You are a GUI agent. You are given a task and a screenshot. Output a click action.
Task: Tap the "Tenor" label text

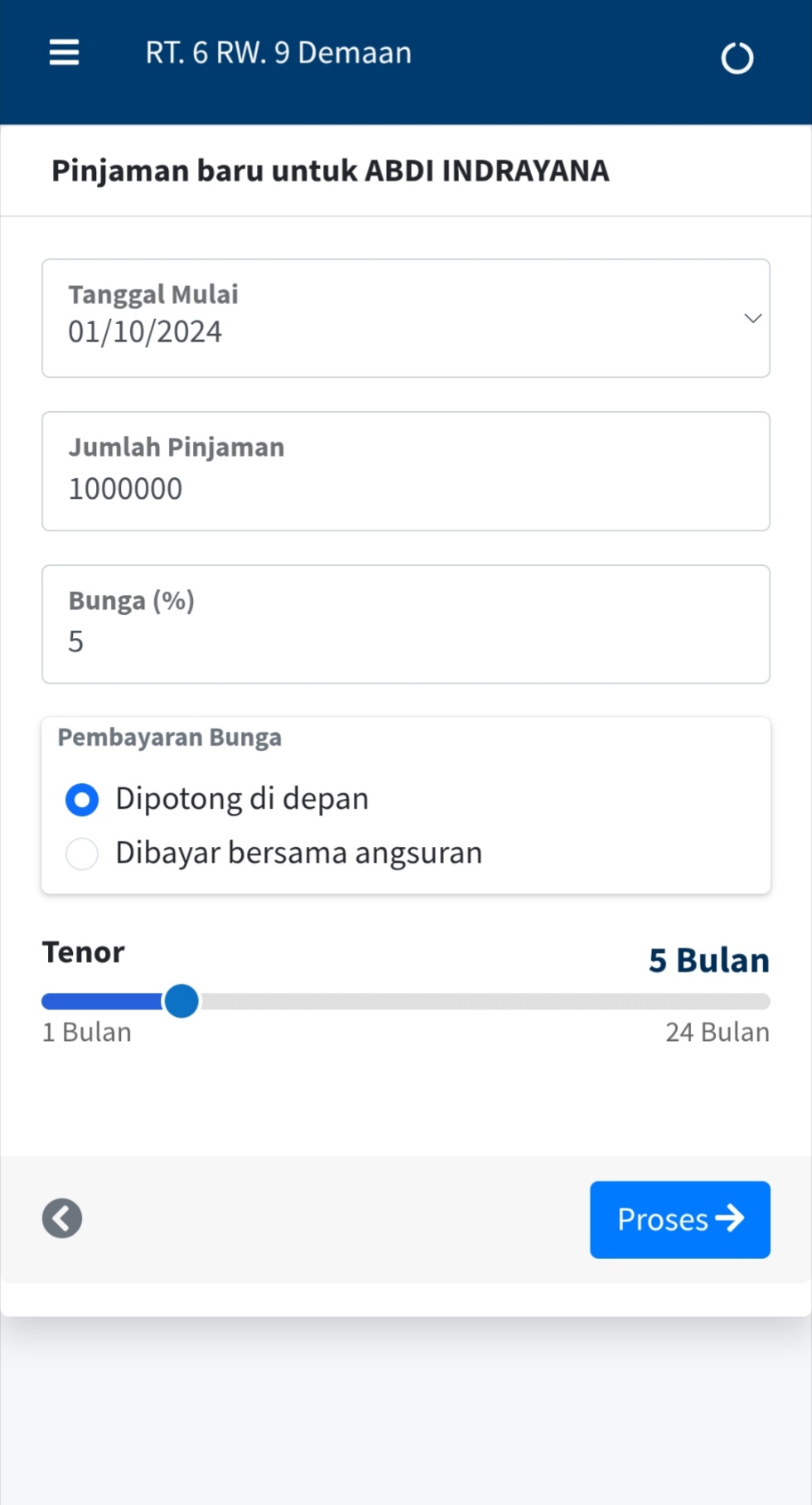click(x=84, y=953)
